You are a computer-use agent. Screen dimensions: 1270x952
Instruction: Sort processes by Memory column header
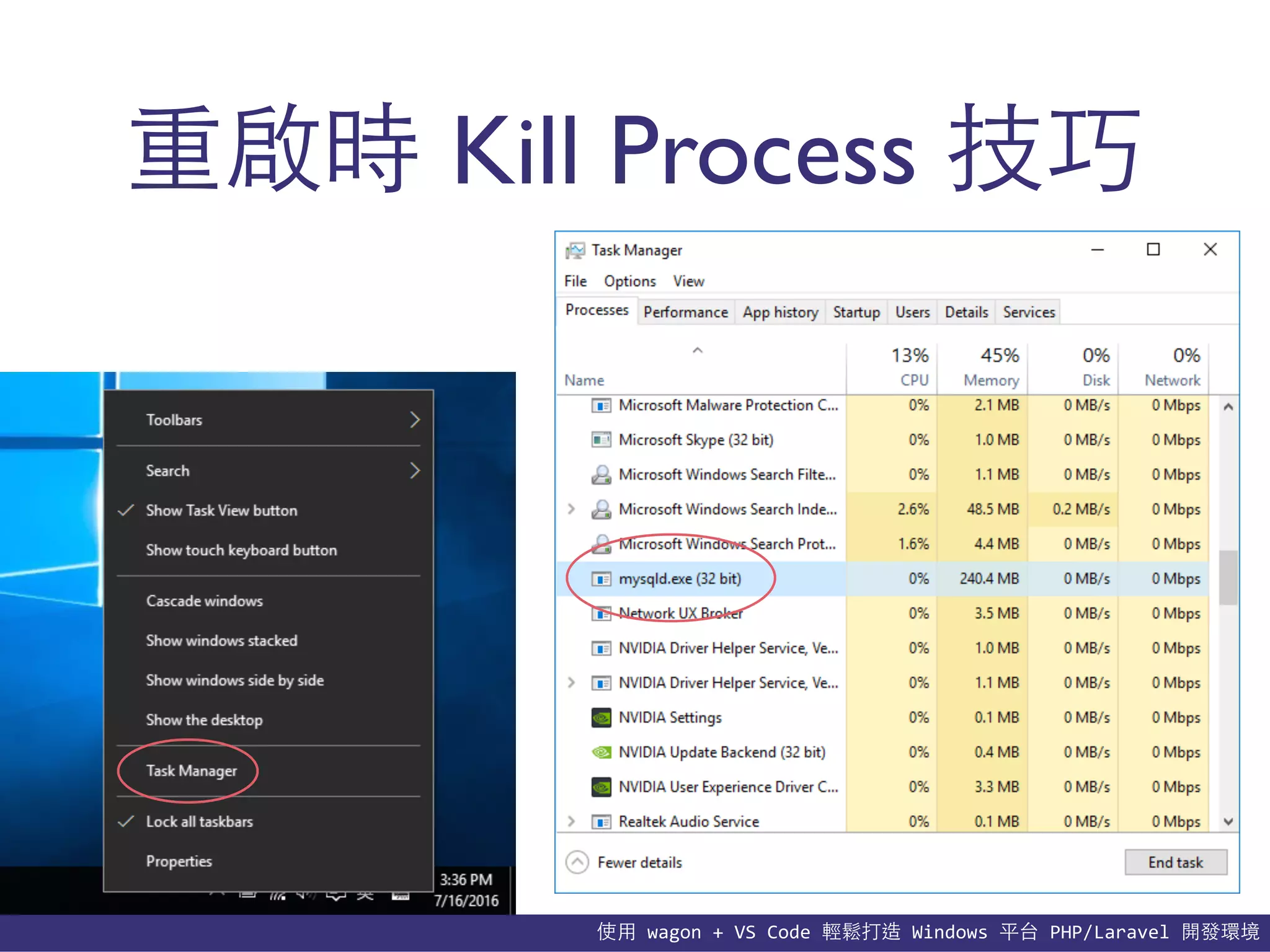983,368
